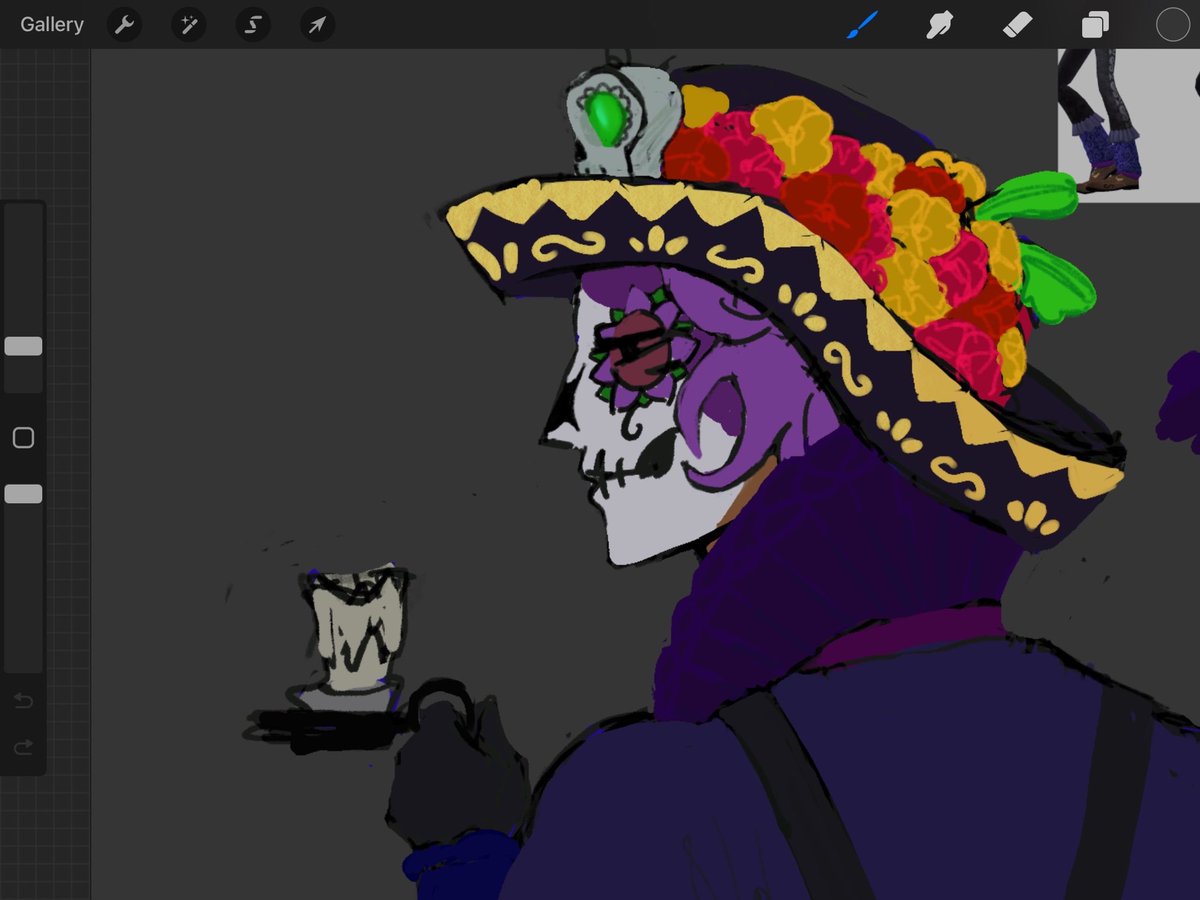1200x900 pixels.
Task: Adjust the brush opacity slider handle
Action: [x=23, y=494]
